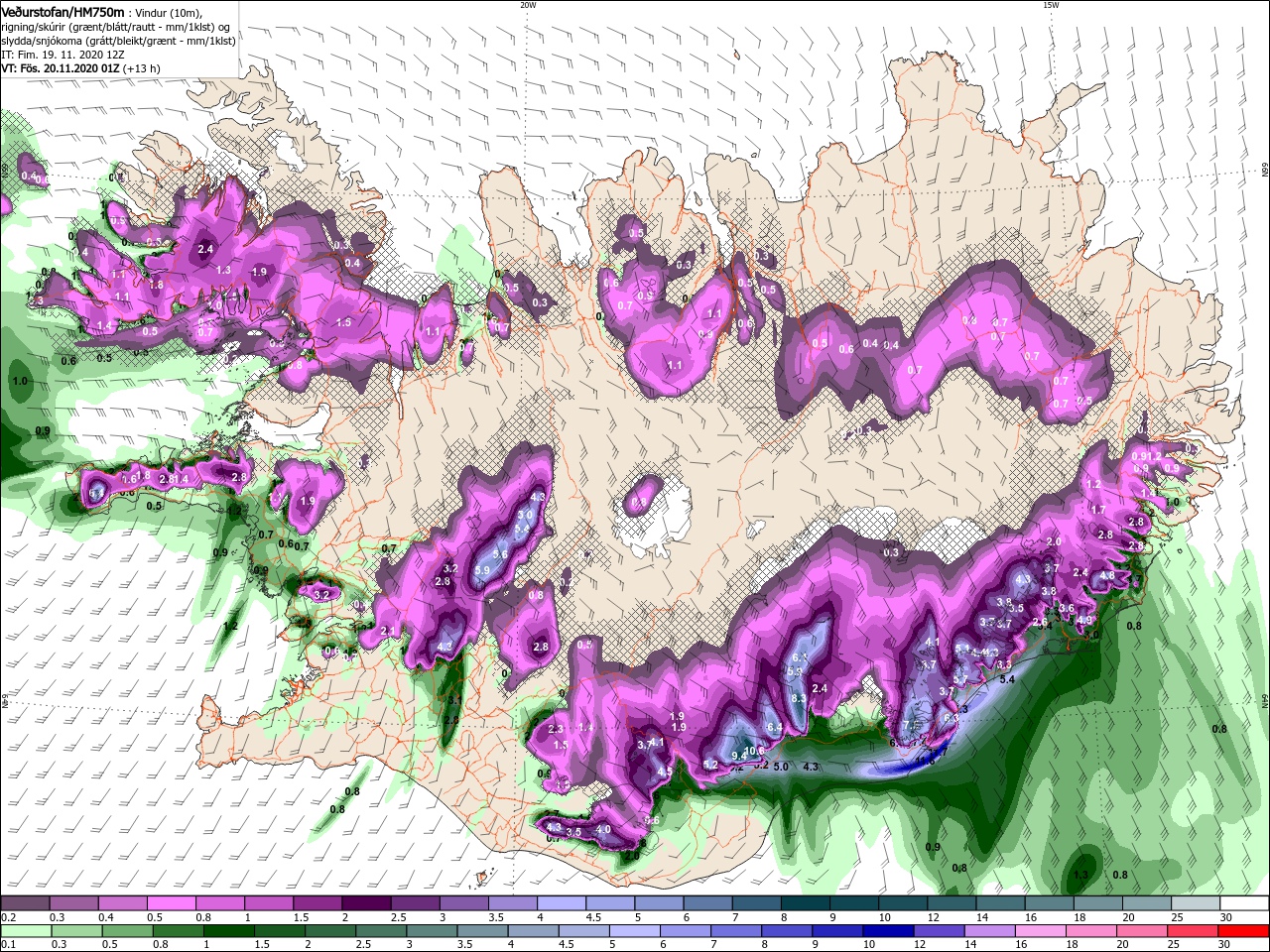Pick bottom-row pink swatch between 16 and 18
Image resolution: width=1270 pixels, height=952 pixels.
[x=1041, y=931]
